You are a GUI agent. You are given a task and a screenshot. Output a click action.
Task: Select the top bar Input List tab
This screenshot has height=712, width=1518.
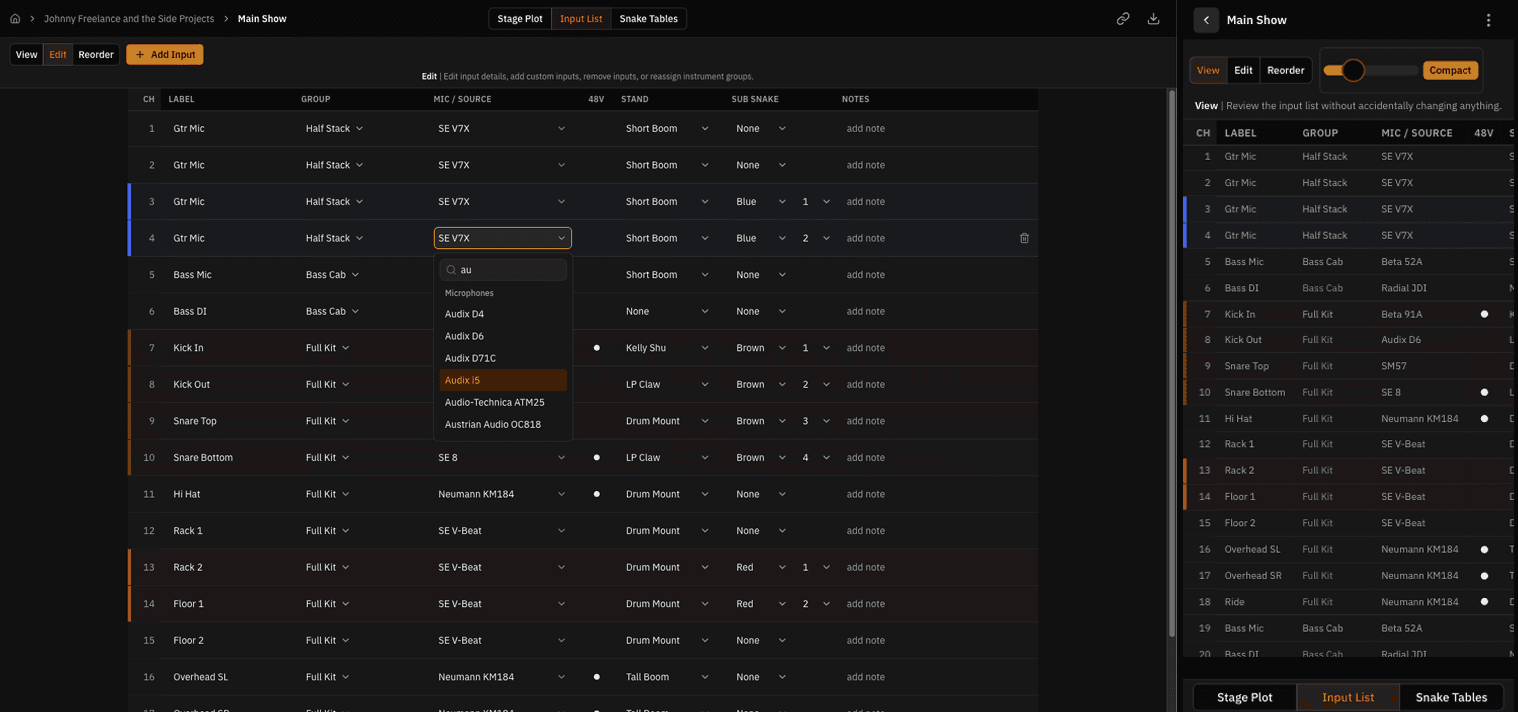point(581,19)
